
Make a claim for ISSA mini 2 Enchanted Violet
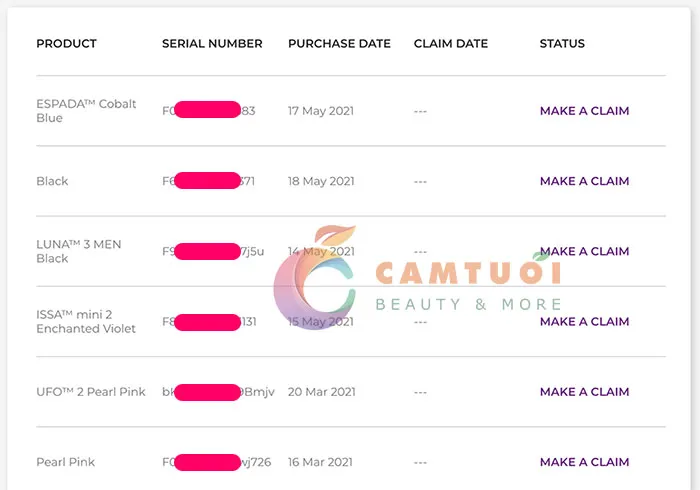[584, 322]
